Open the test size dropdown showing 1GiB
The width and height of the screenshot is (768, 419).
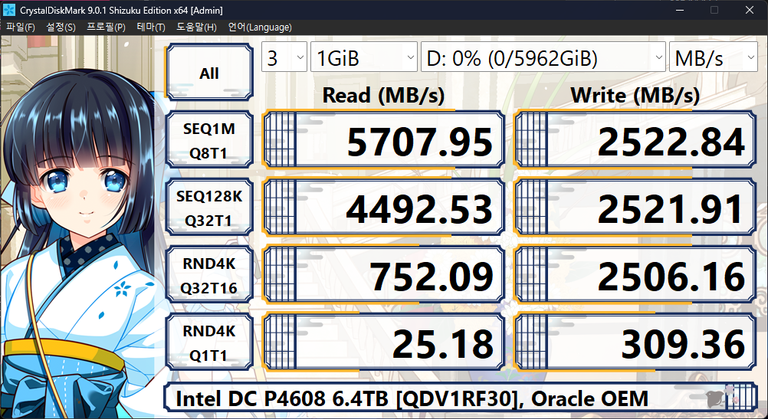(x=363, y=57)
